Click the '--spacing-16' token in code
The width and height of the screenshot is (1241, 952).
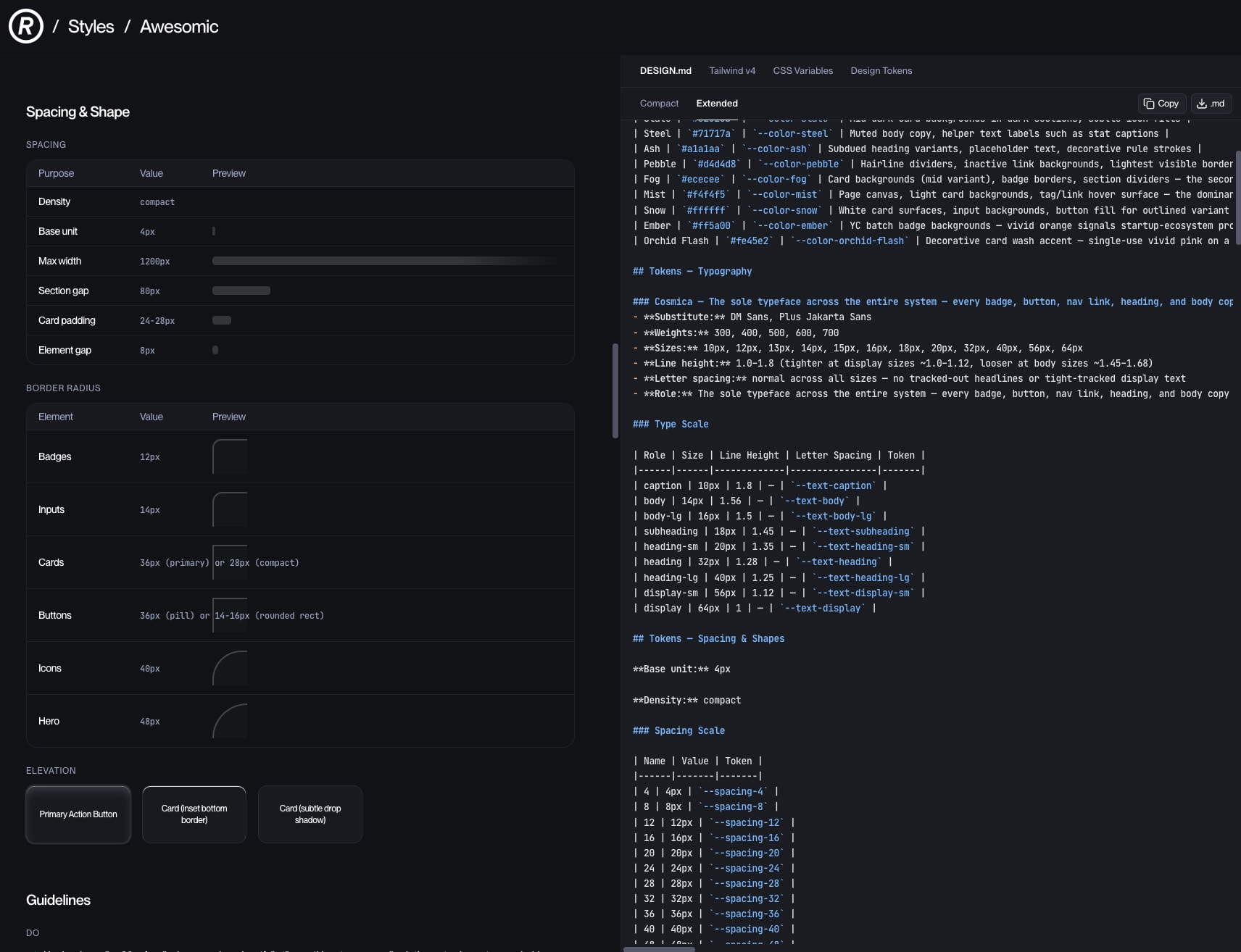coord(747,838)
